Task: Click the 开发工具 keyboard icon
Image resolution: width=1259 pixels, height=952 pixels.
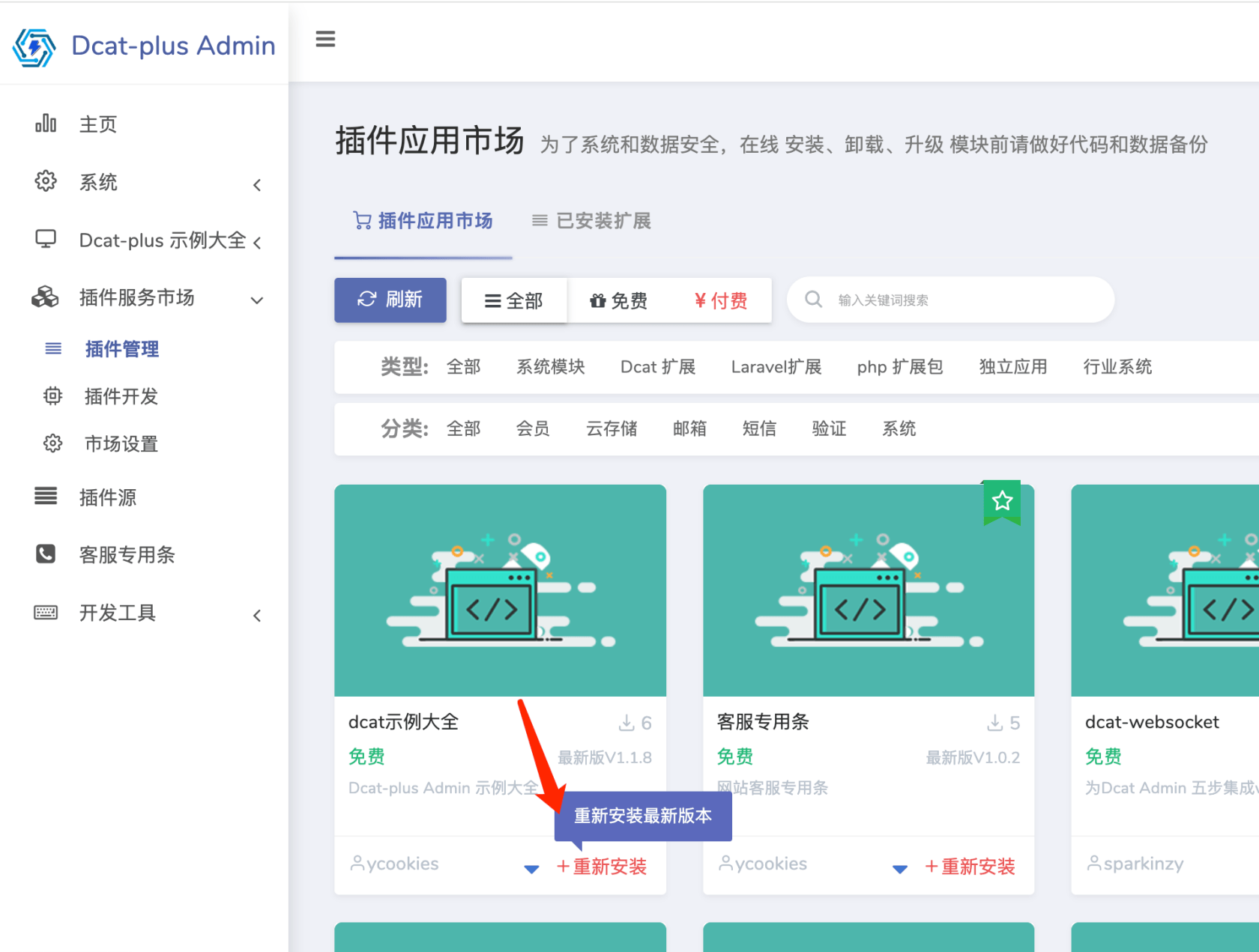Action: [x=46, y=613]
